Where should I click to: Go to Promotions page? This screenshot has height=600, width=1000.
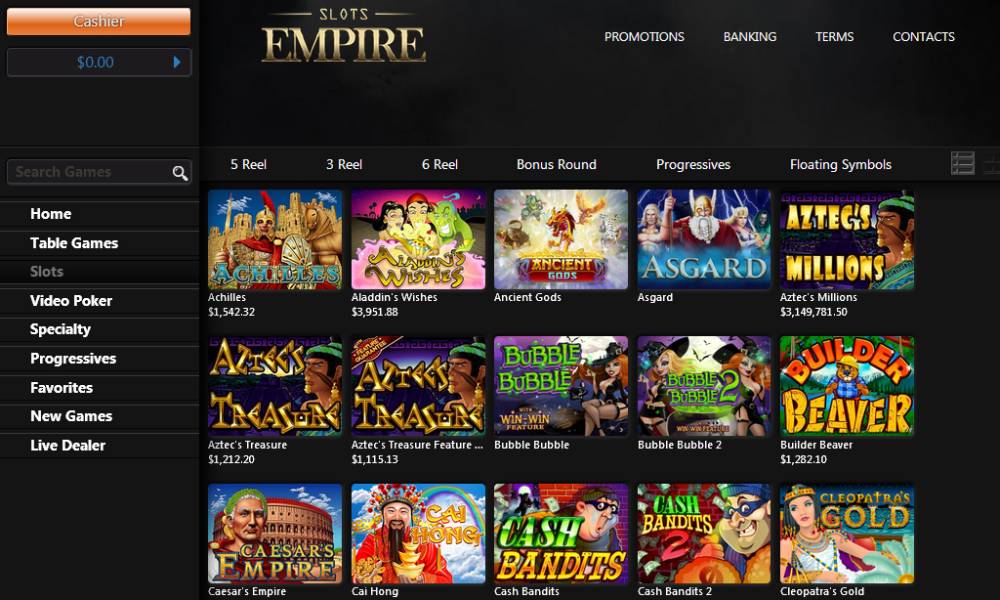pos(644,37)
